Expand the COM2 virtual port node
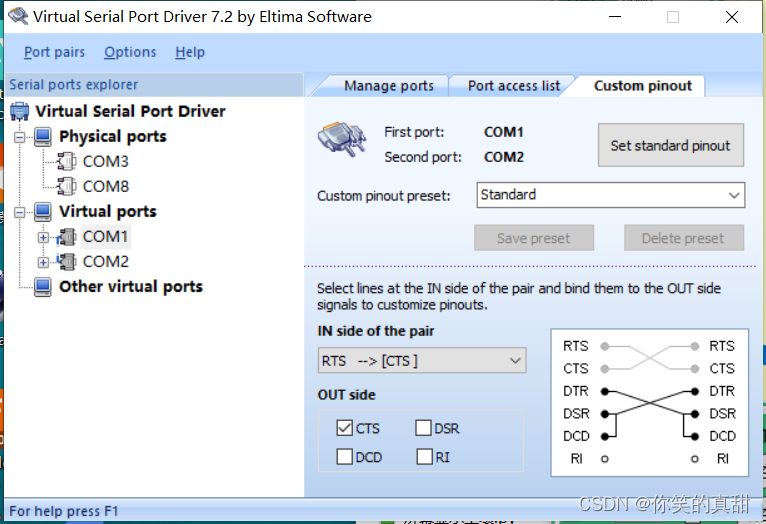Screen dimensions: 766x524 (43, 262)
